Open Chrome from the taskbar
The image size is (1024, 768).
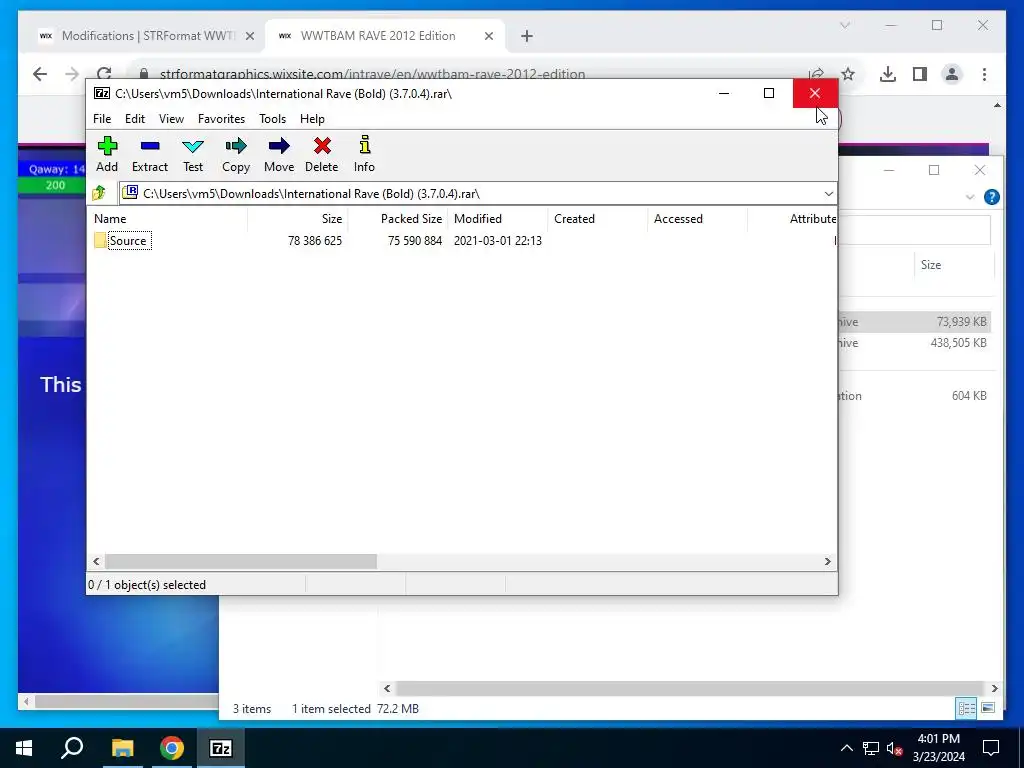click(x=171, y=748)
